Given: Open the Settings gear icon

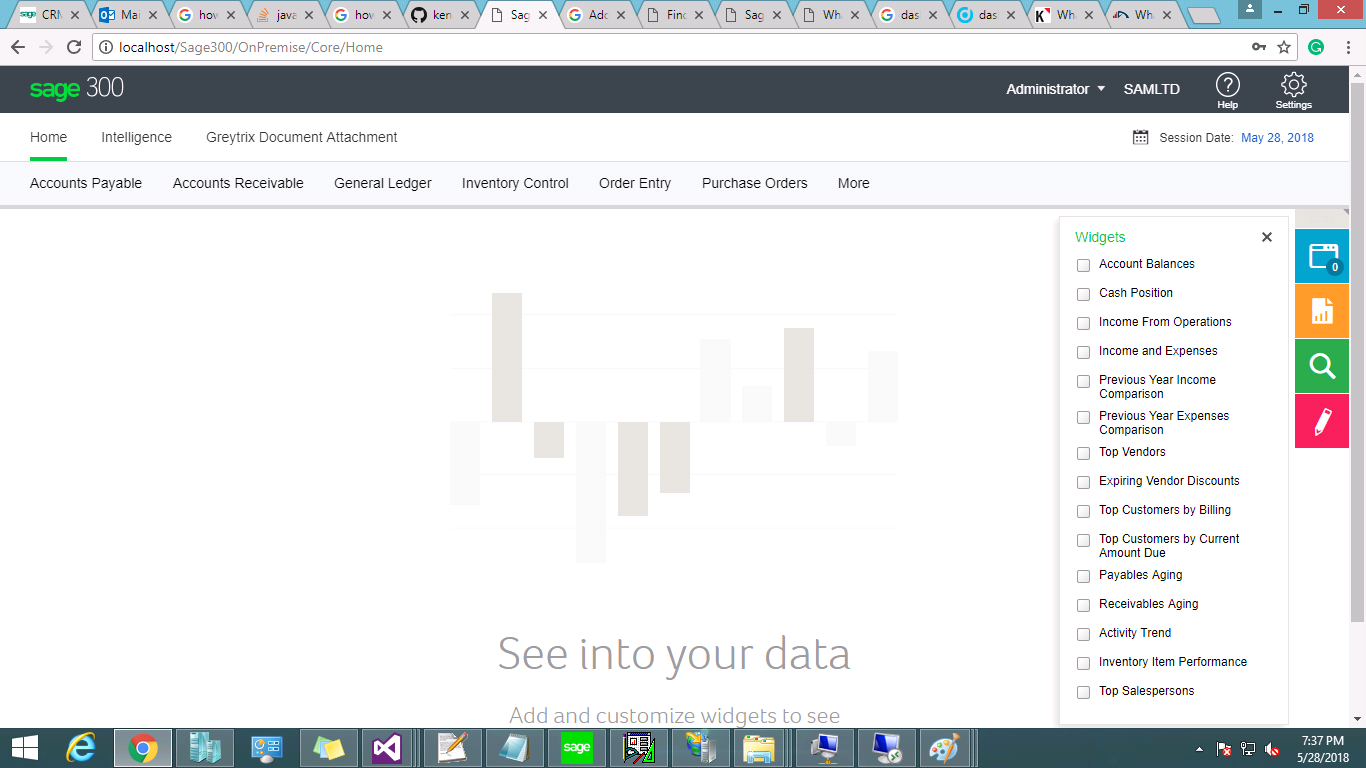Looking at the screenshot, I should (1293, 90).
